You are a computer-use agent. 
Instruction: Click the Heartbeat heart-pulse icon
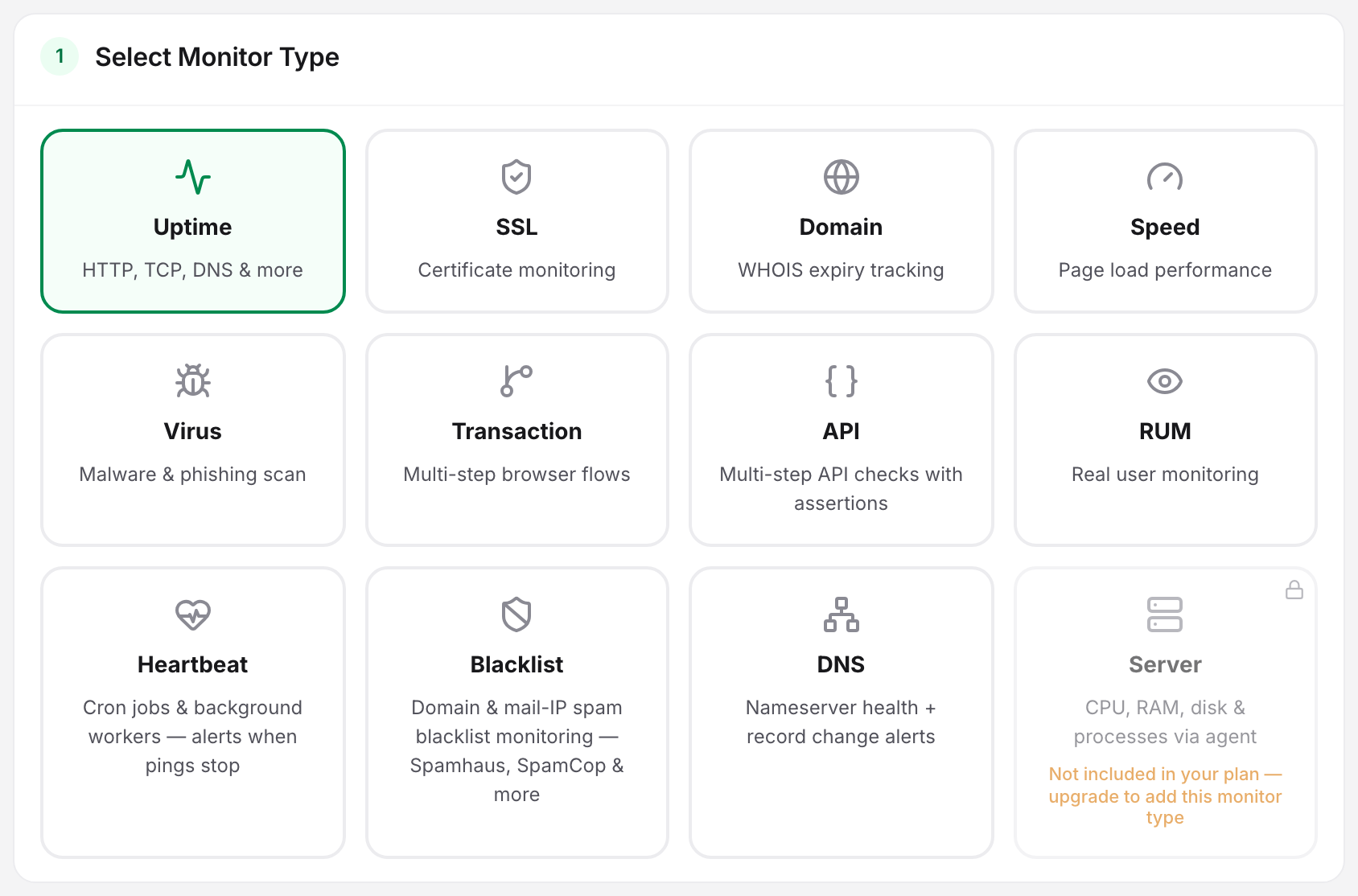pos(193,614)
